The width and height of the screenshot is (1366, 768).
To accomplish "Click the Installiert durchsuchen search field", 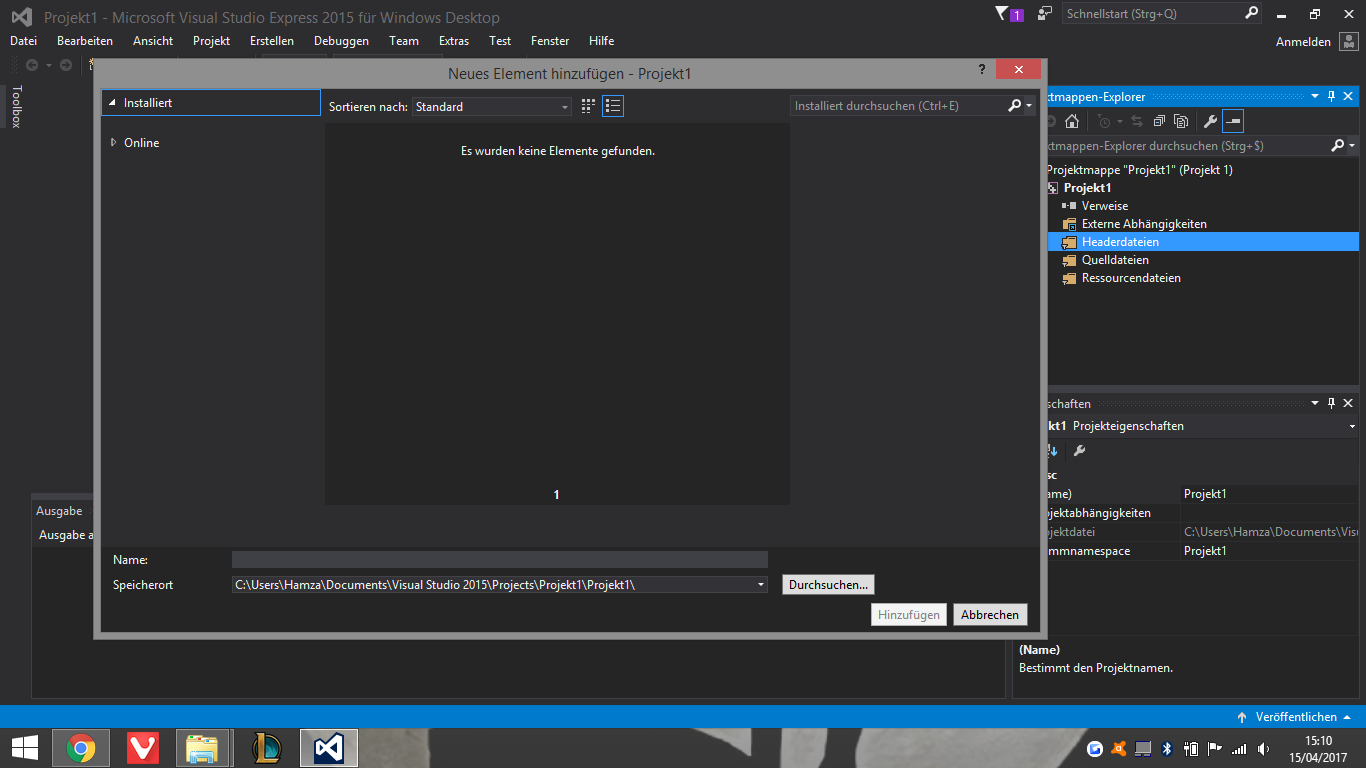I will click(x=897, y=105).
